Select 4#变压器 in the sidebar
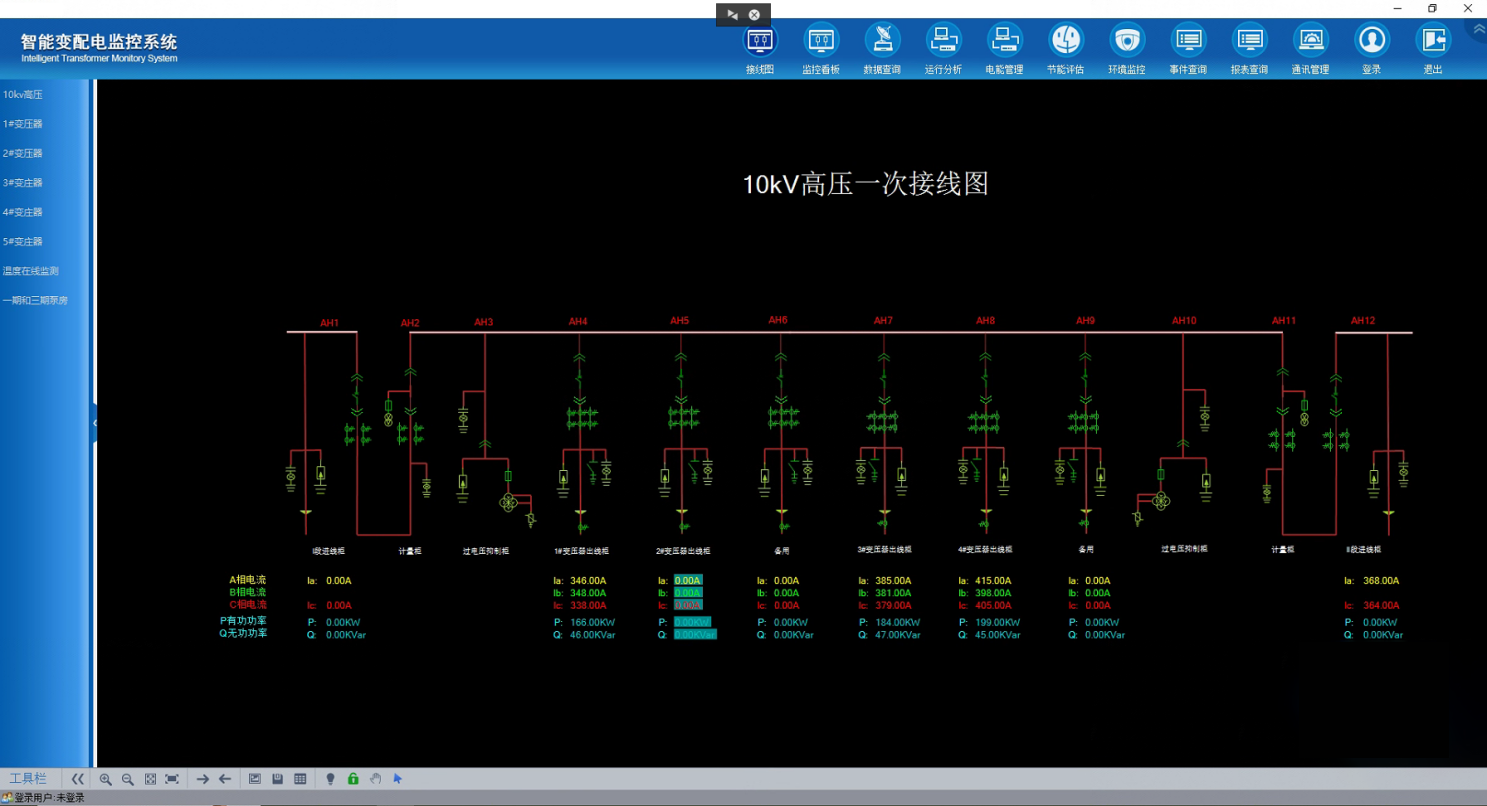 (x=22, y=212)
